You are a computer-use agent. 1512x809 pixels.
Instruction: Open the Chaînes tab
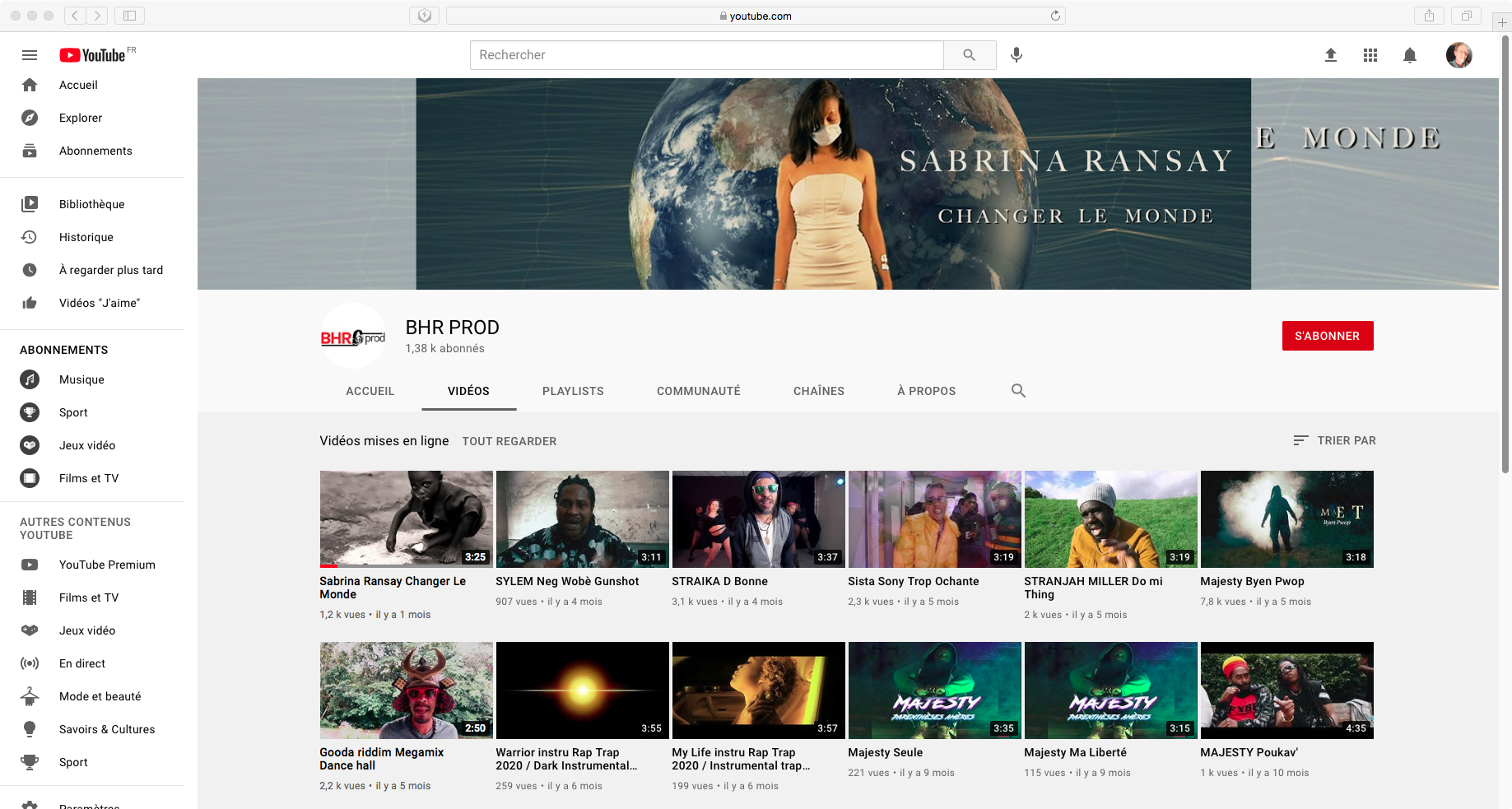(819, 391)
